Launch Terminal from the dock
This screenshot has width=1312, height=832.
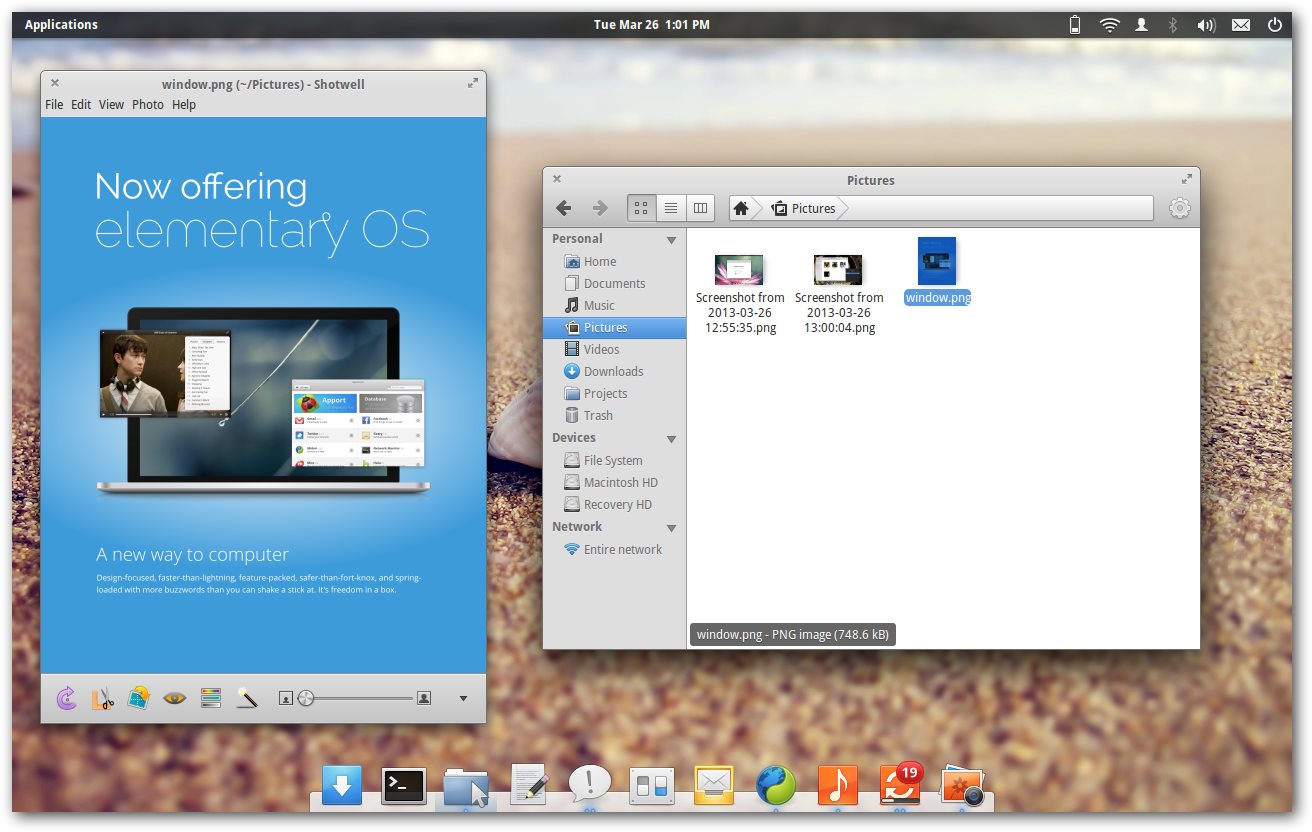point(404,786)
